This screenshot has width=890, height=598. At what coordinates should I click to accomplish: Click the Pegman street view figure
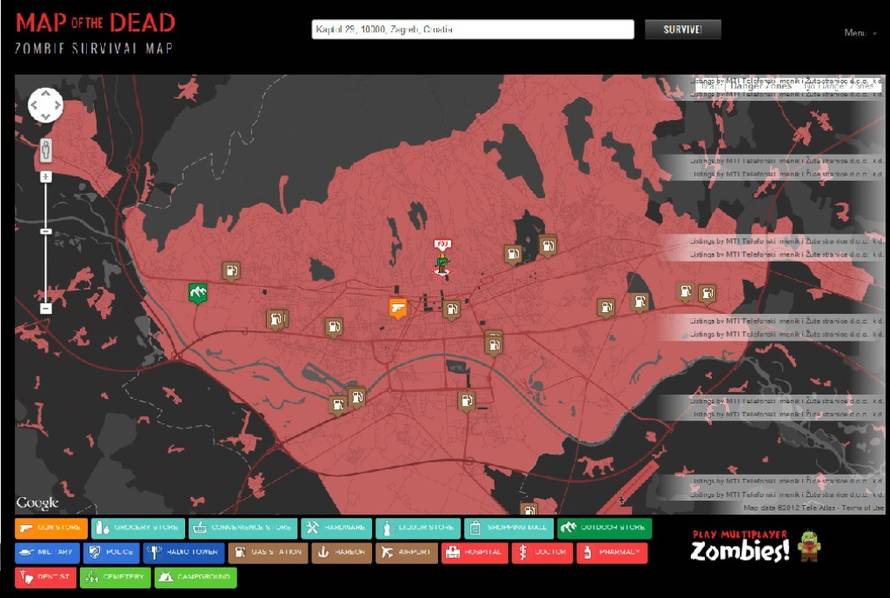click(44, 148)
